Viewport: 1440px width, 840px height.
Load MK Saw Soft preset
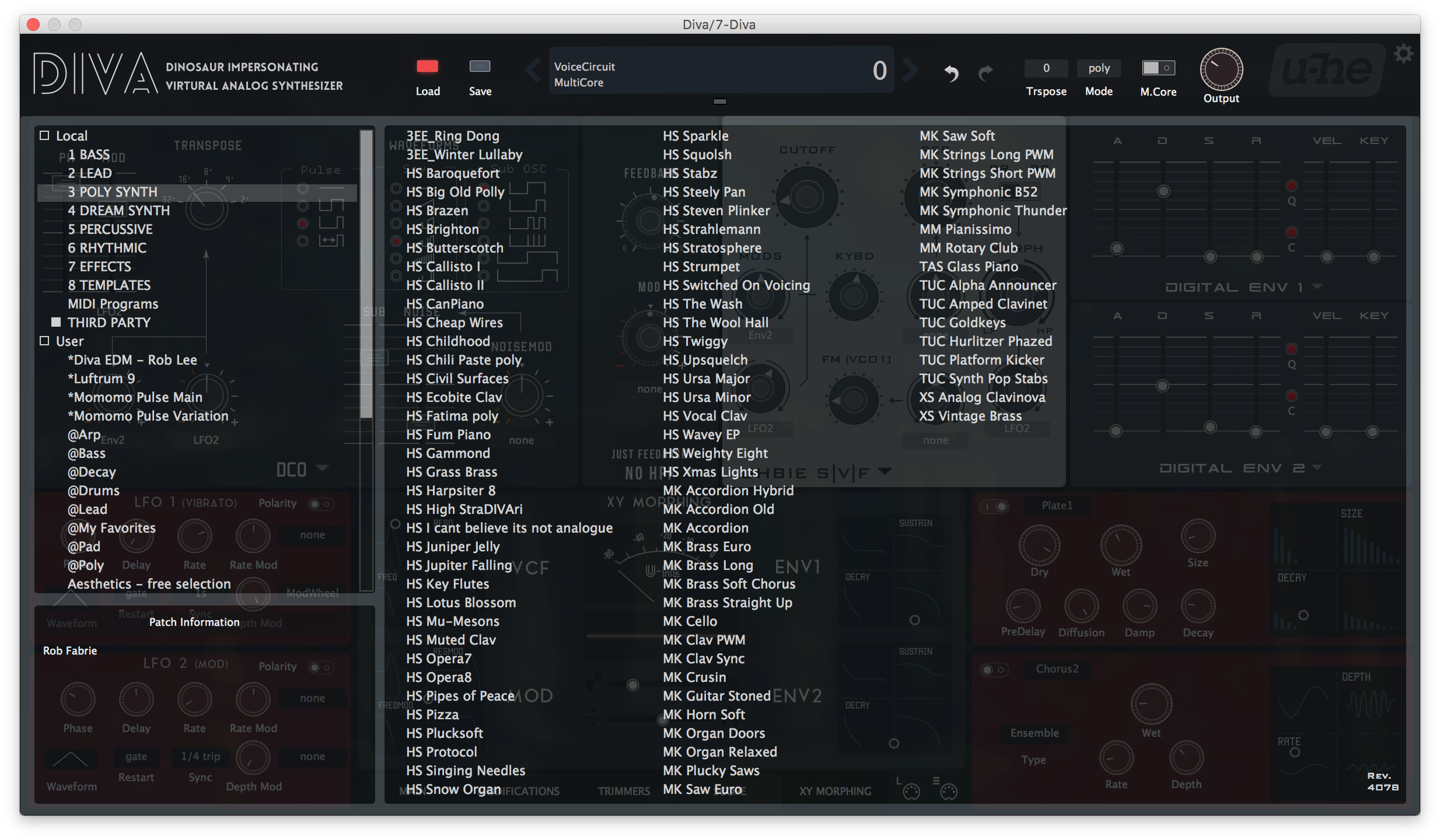point(957,136)
